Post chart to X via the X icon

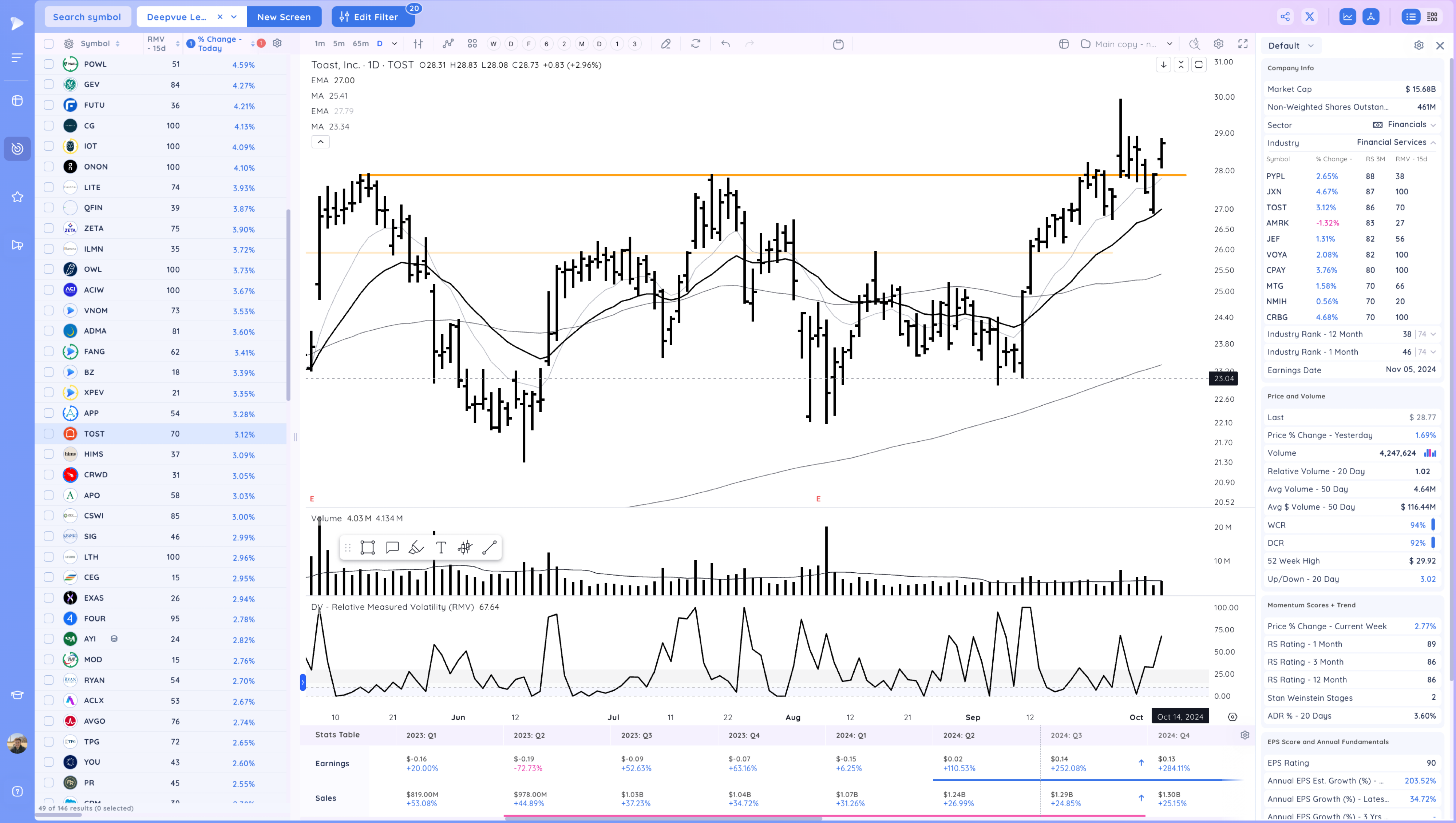point(1310,16)
